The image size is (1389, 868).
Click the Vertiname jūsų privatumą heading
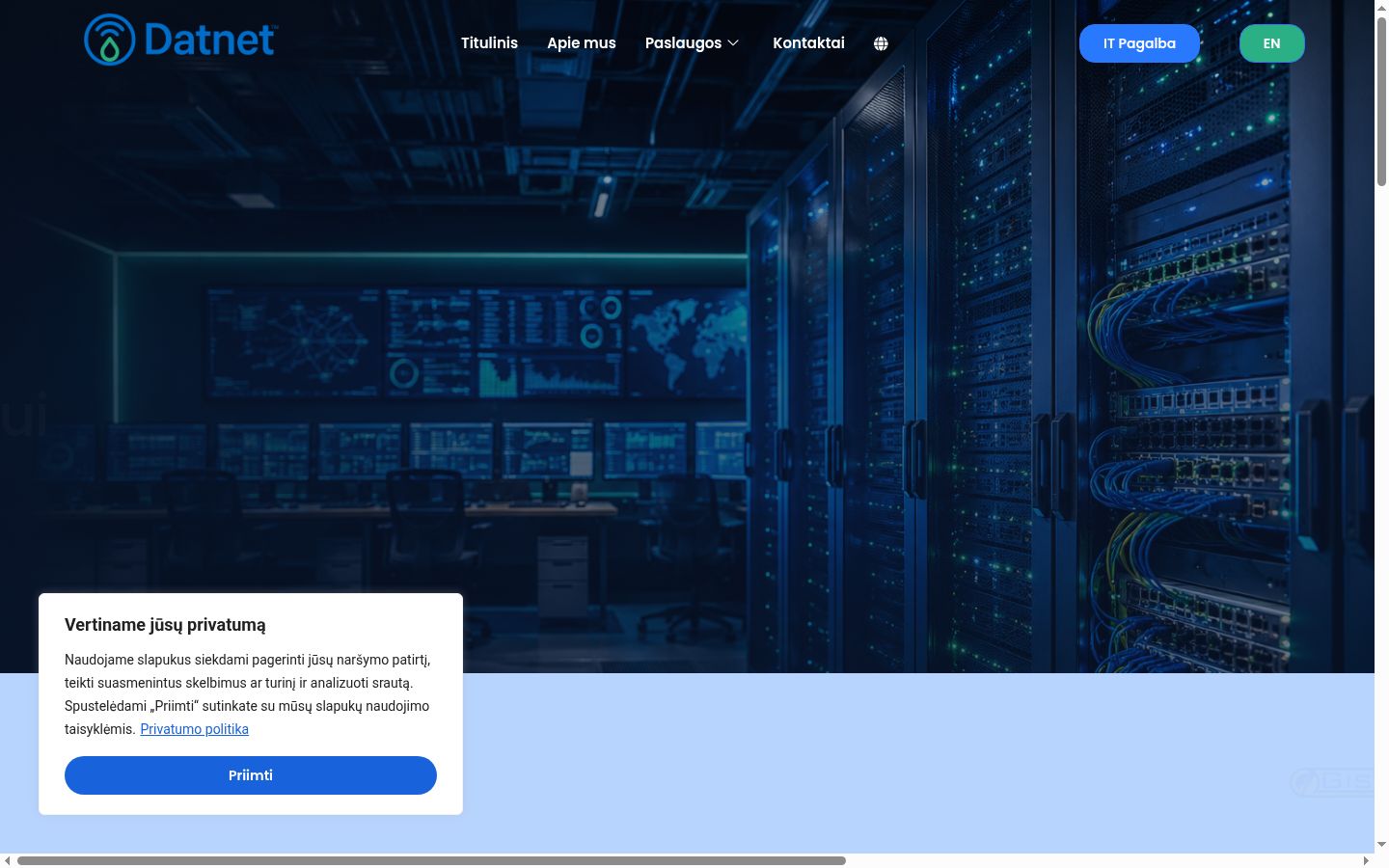click(x=165, y=625)
